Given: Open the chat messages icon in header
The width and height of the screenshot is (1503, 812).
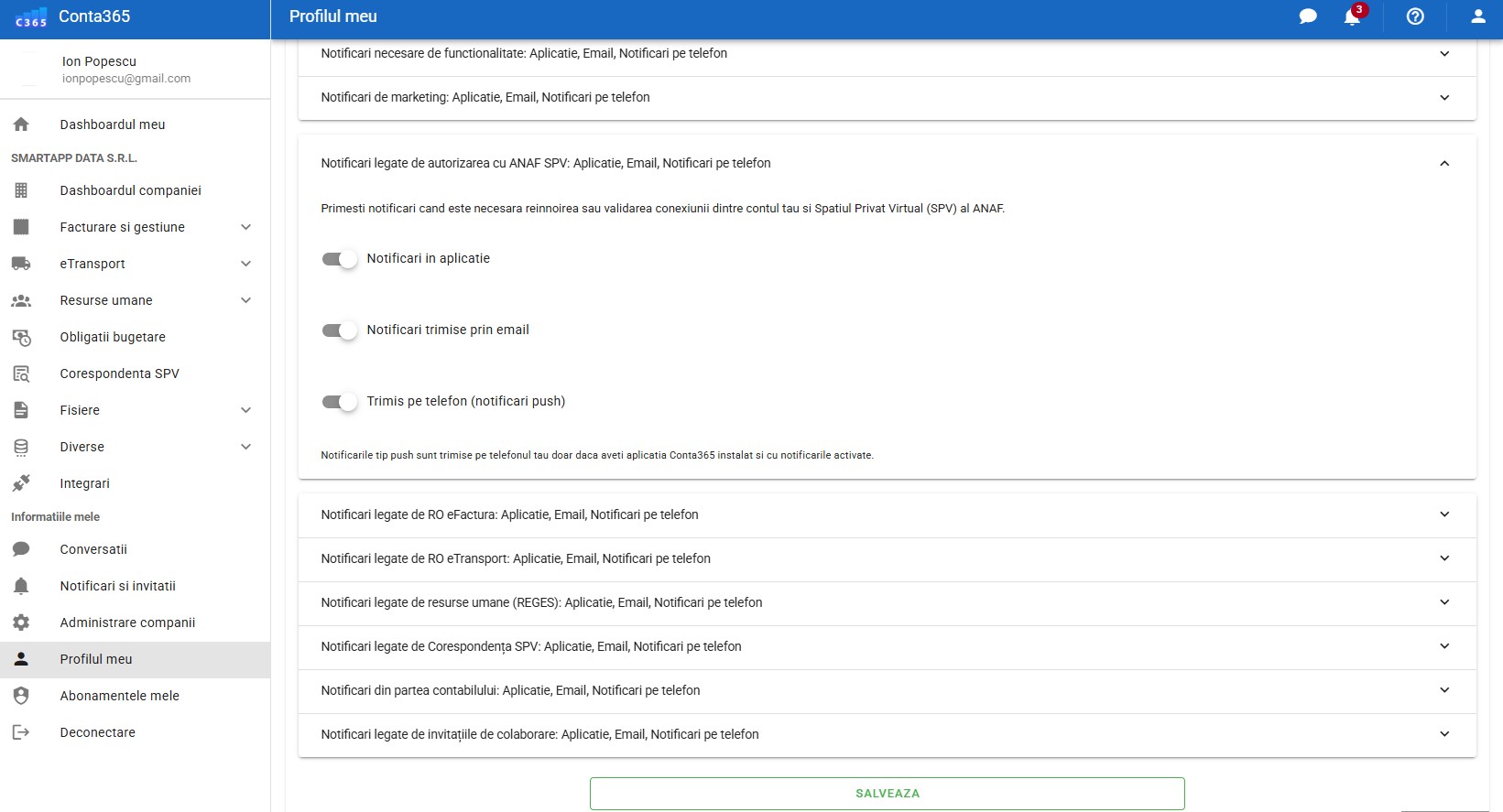Looking at the screenshot, I should click(1308, 16).
